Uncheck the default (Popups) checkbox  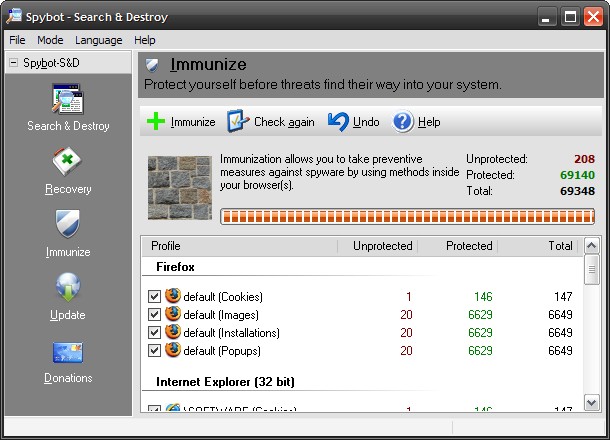154,351
